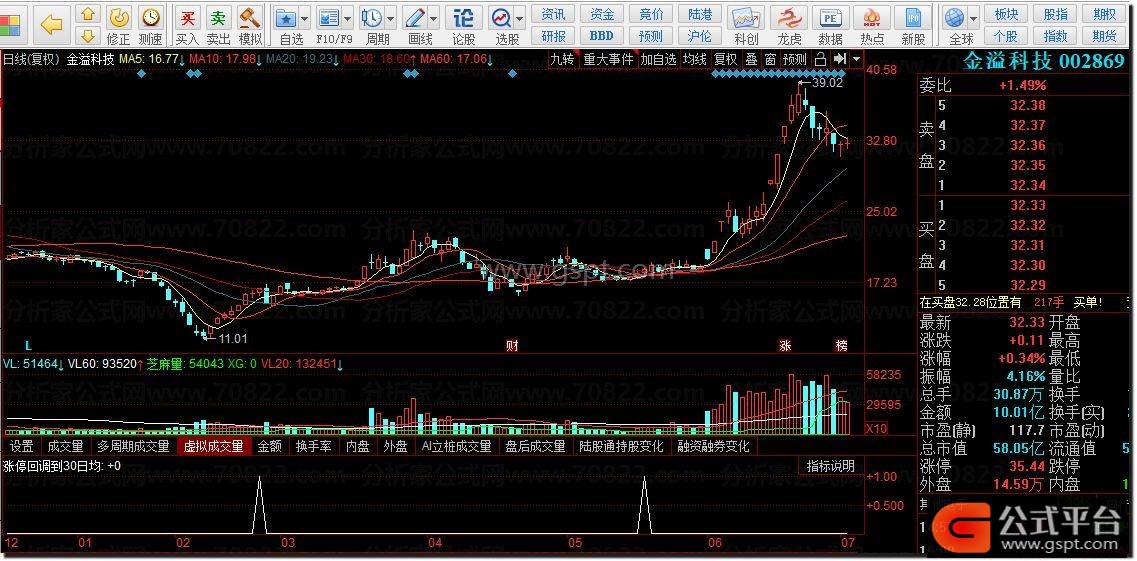This screenshot has width=1137, height=561.
Task: Click the 个股 button
Action: click(1006, 36)
